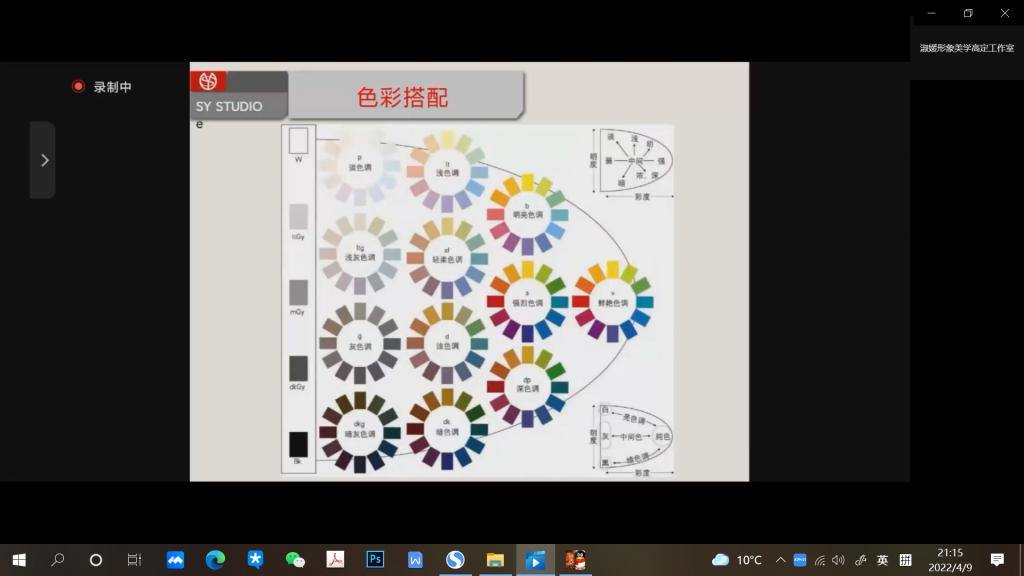Show hidden system tray icons
This screenshot has height=576, width=1024.
tap(780, 560)
